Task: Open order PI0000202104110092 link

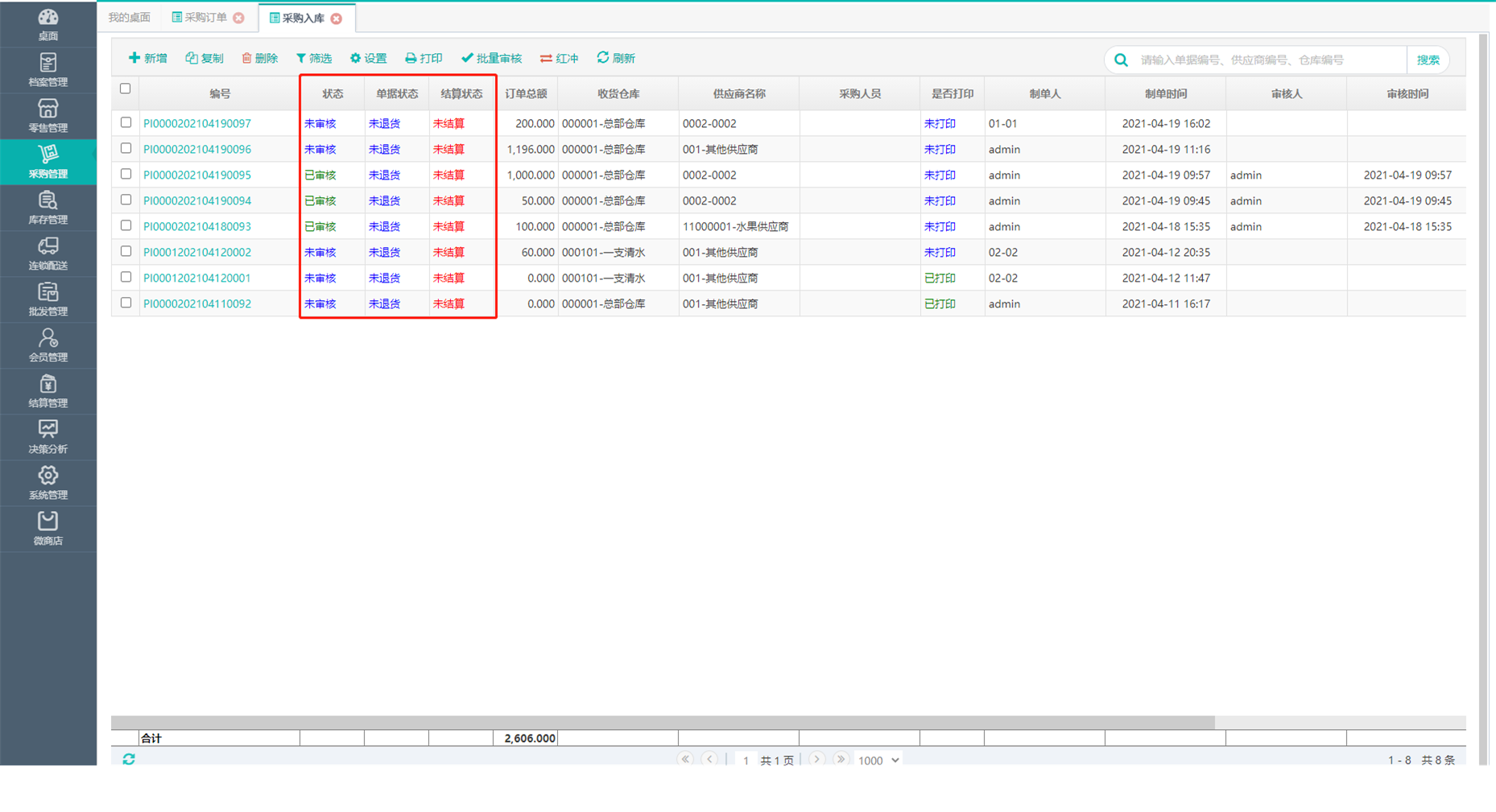Action: (x=197, y=303)
